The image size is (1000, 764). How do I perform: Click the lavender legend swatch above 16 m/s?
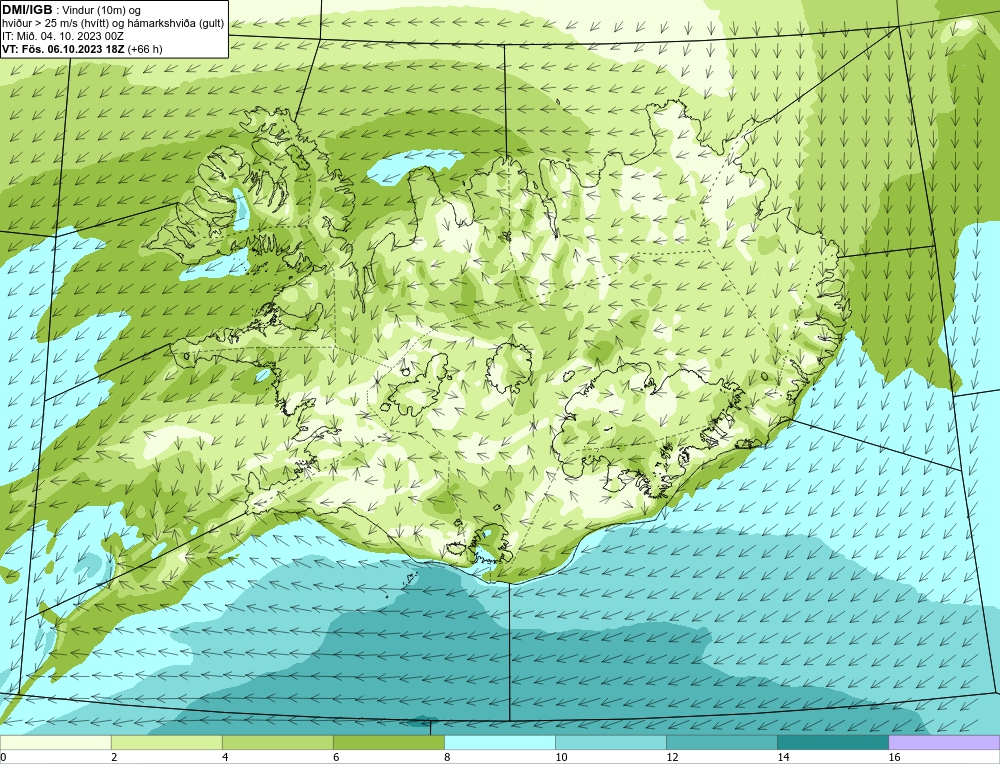click(944, 742)
